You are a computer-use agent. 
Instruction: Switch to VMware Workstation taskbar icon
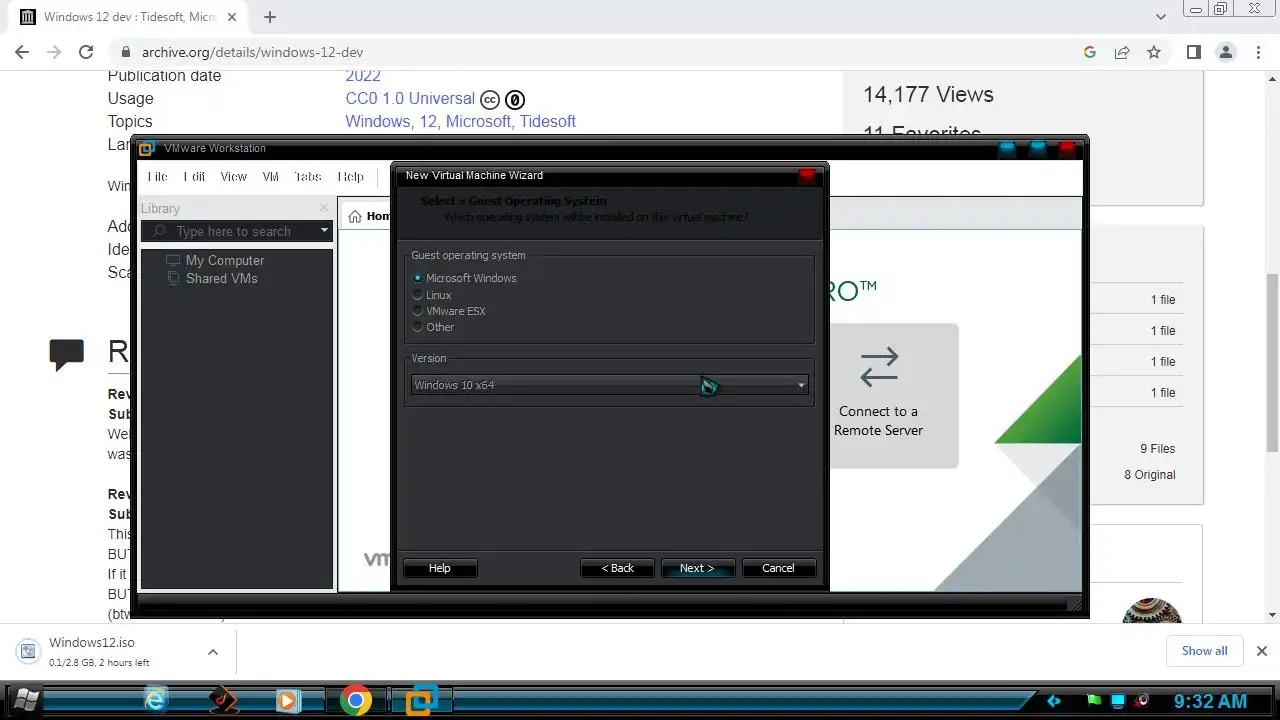pyautogui.click(x=421, y=701)
